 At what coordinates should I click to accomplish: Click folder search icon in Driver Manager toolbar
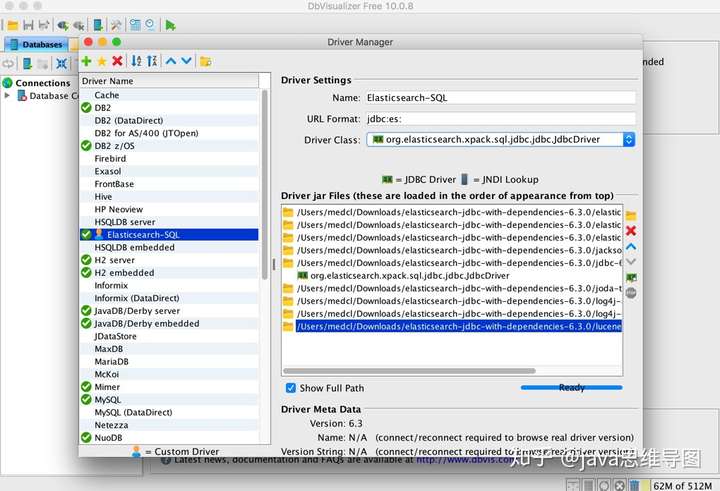[x=206, y=61]
